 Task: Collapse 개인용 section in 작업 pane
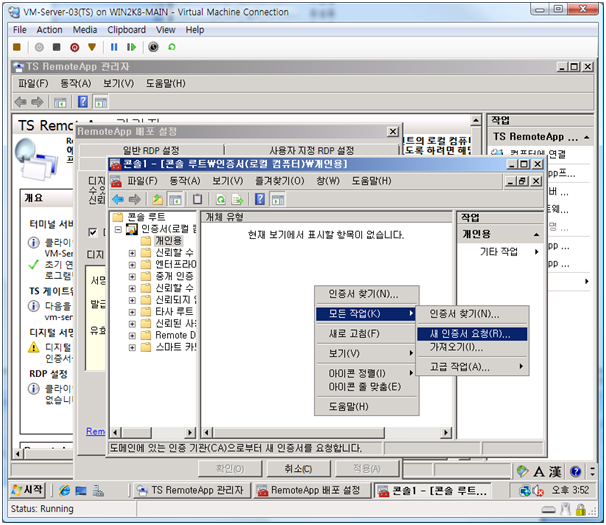click(x=536, y=235)
